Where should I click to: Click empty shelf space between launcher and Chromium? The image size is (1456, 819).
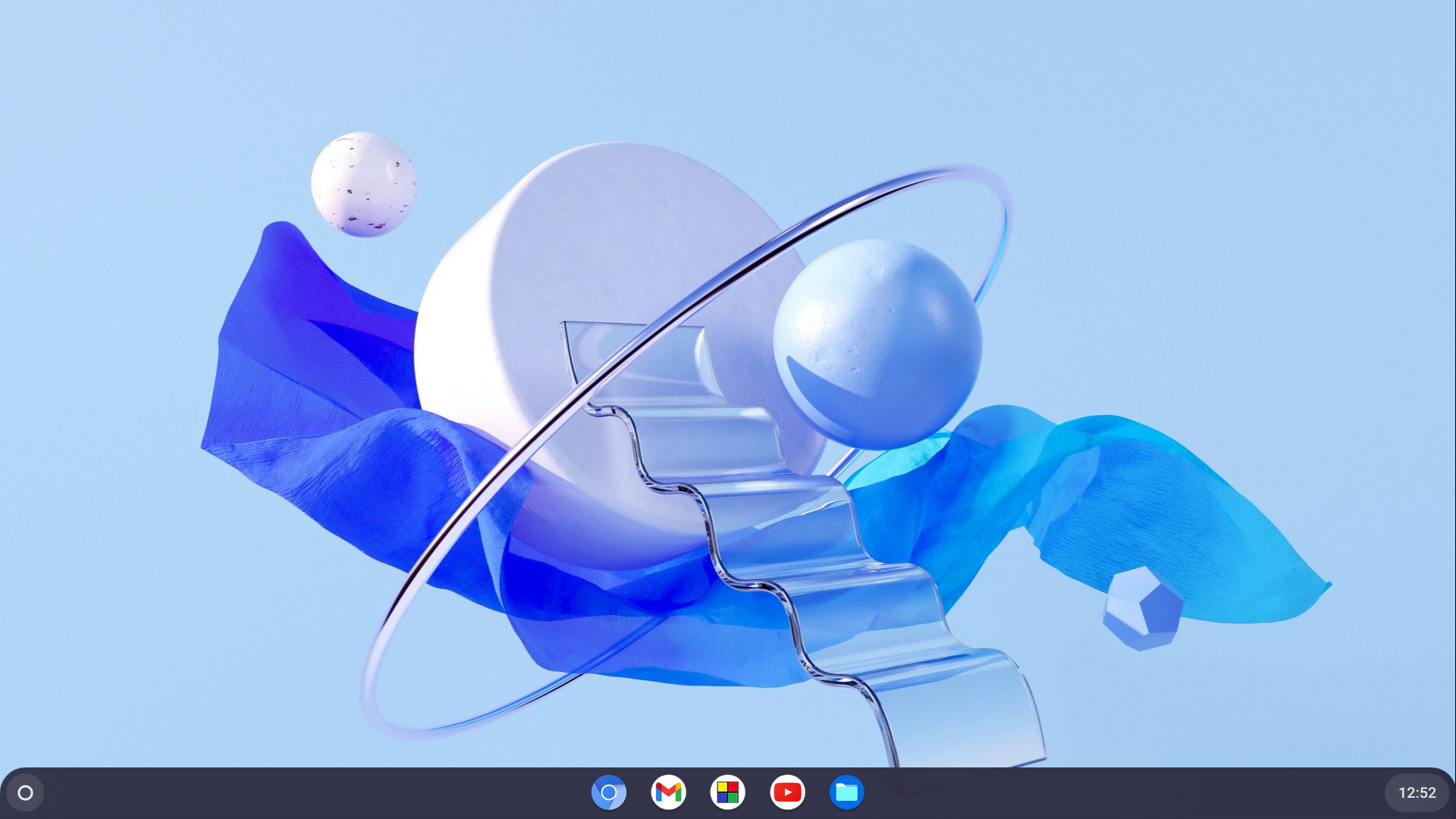(x=303, y=792)
